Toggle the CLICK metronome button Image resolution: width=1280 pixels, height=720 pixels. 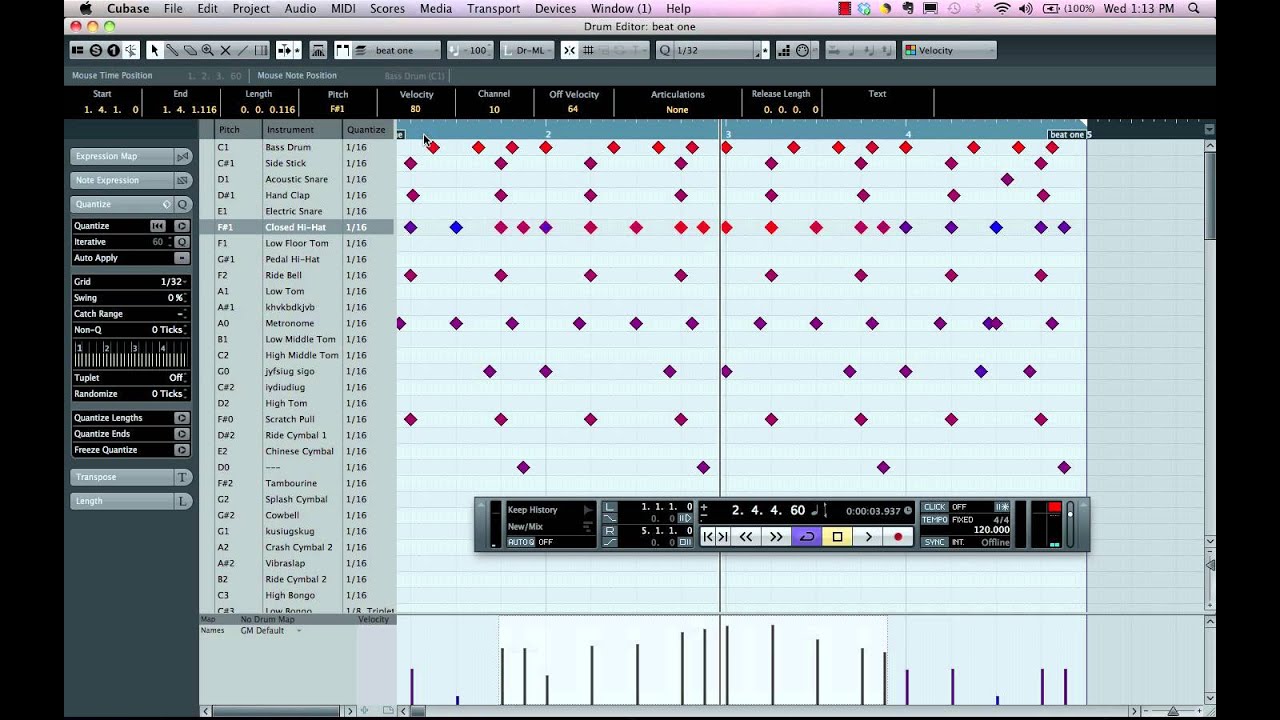tap(934, 507)
